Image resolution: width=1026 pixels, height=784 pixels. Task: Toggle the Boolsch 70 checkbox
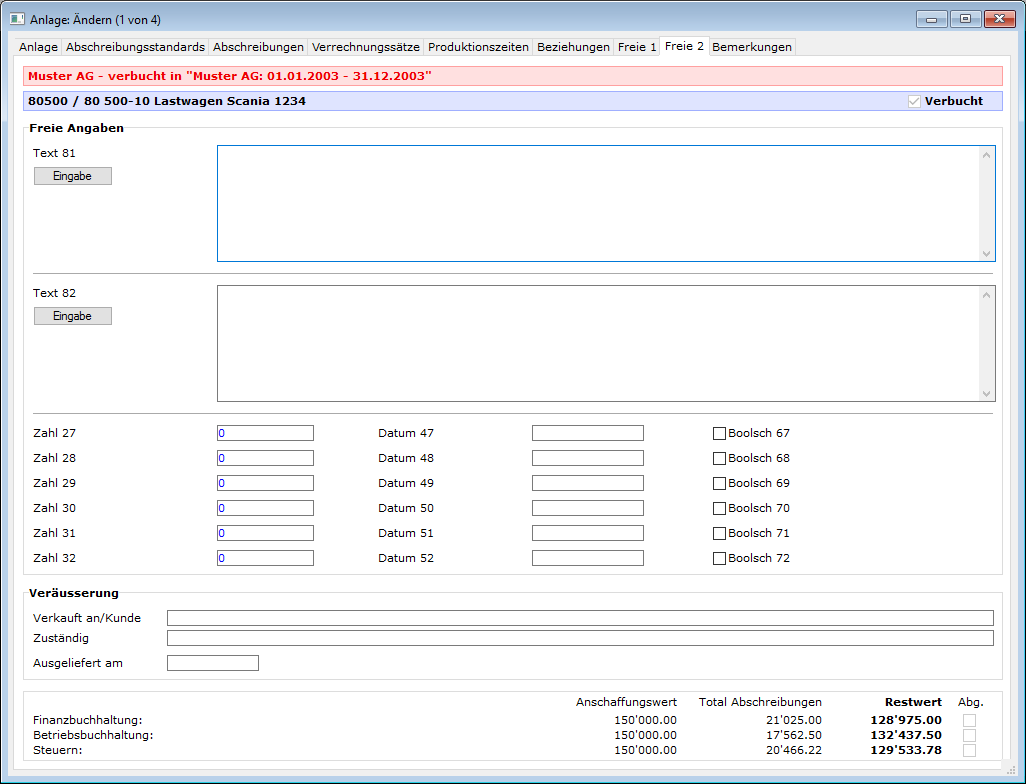(x=719, y=508)
